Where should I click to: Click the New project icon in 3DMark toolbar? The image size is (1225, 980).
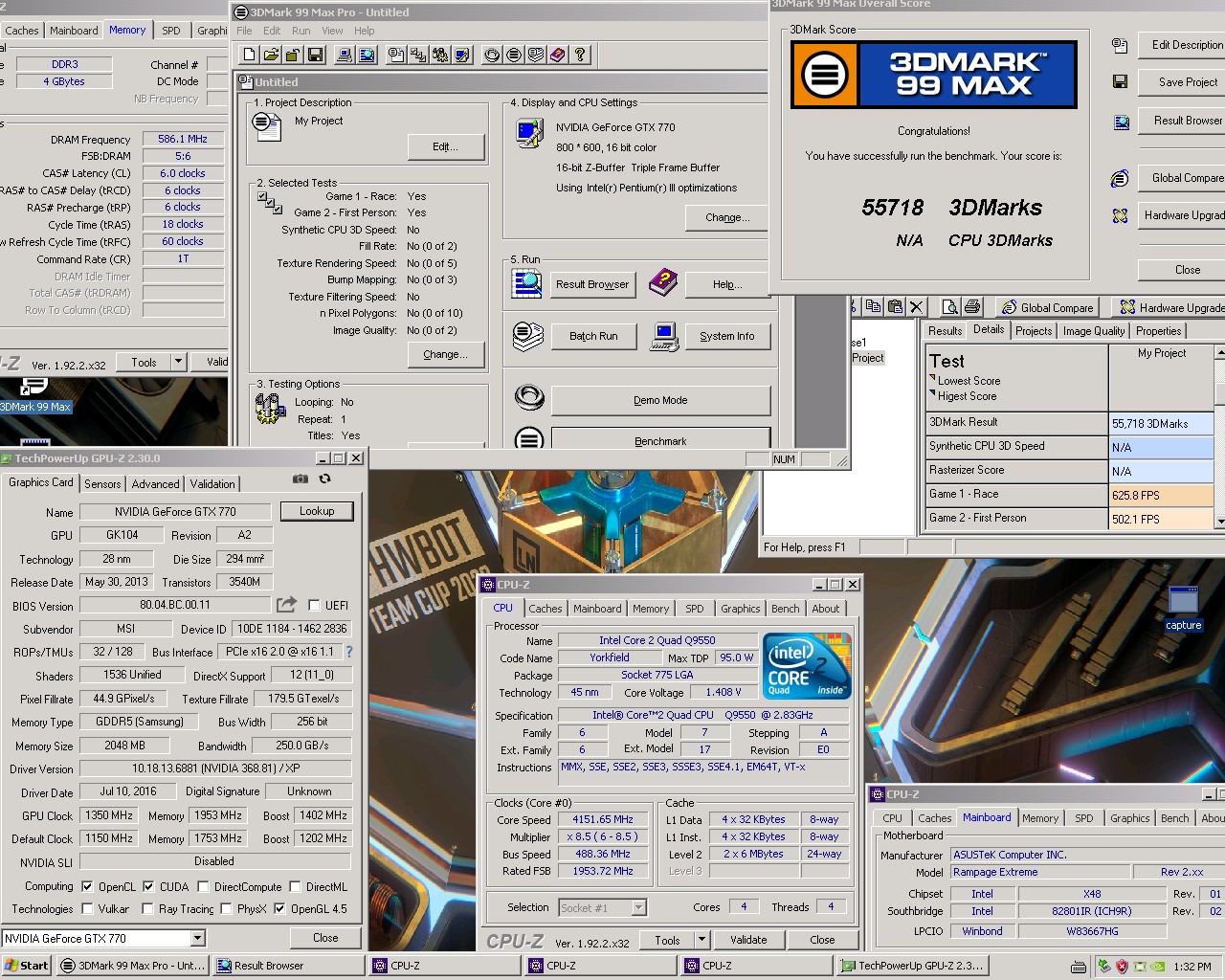pos(249,56)
